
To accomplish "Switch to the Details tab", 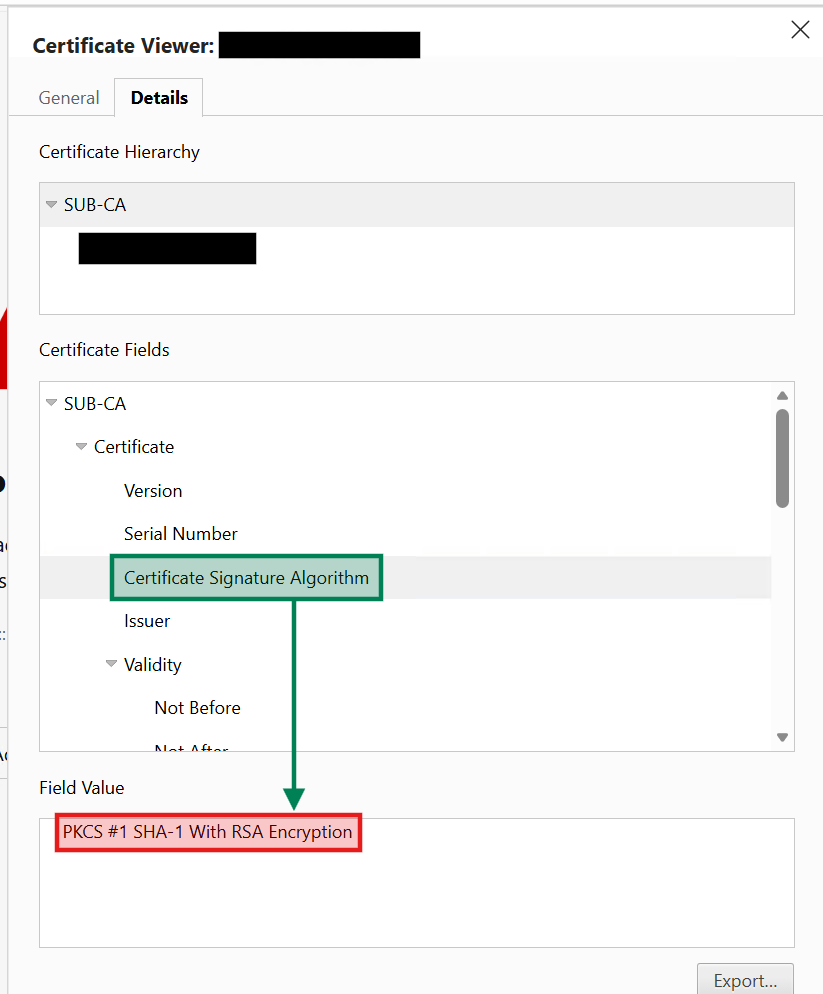I will click(157, 97).
